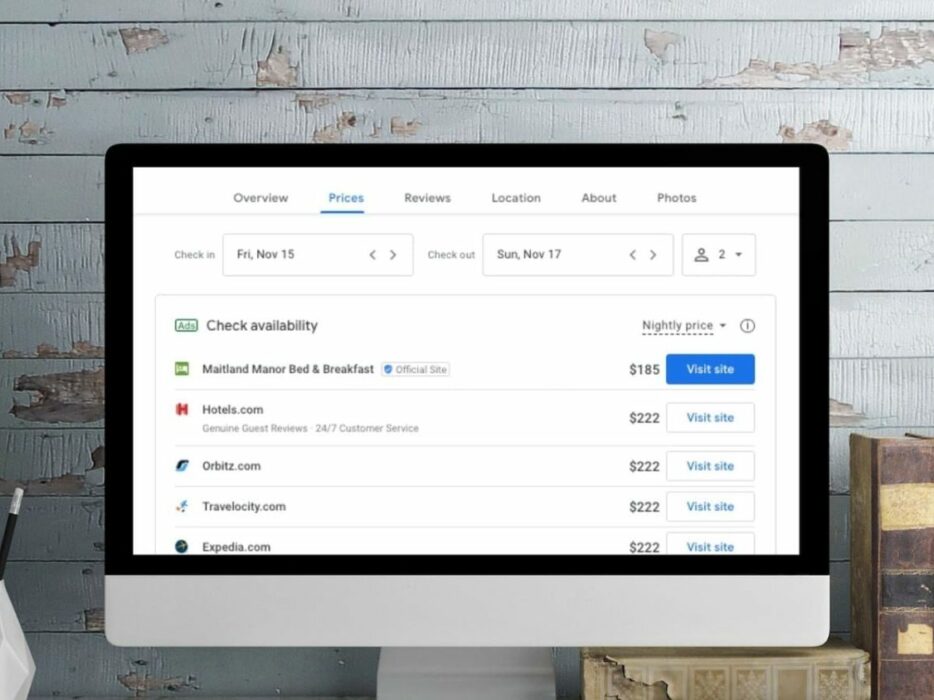Visit site for Expedia.com
This screenshot has width=934, height=700.
(710, 544)
